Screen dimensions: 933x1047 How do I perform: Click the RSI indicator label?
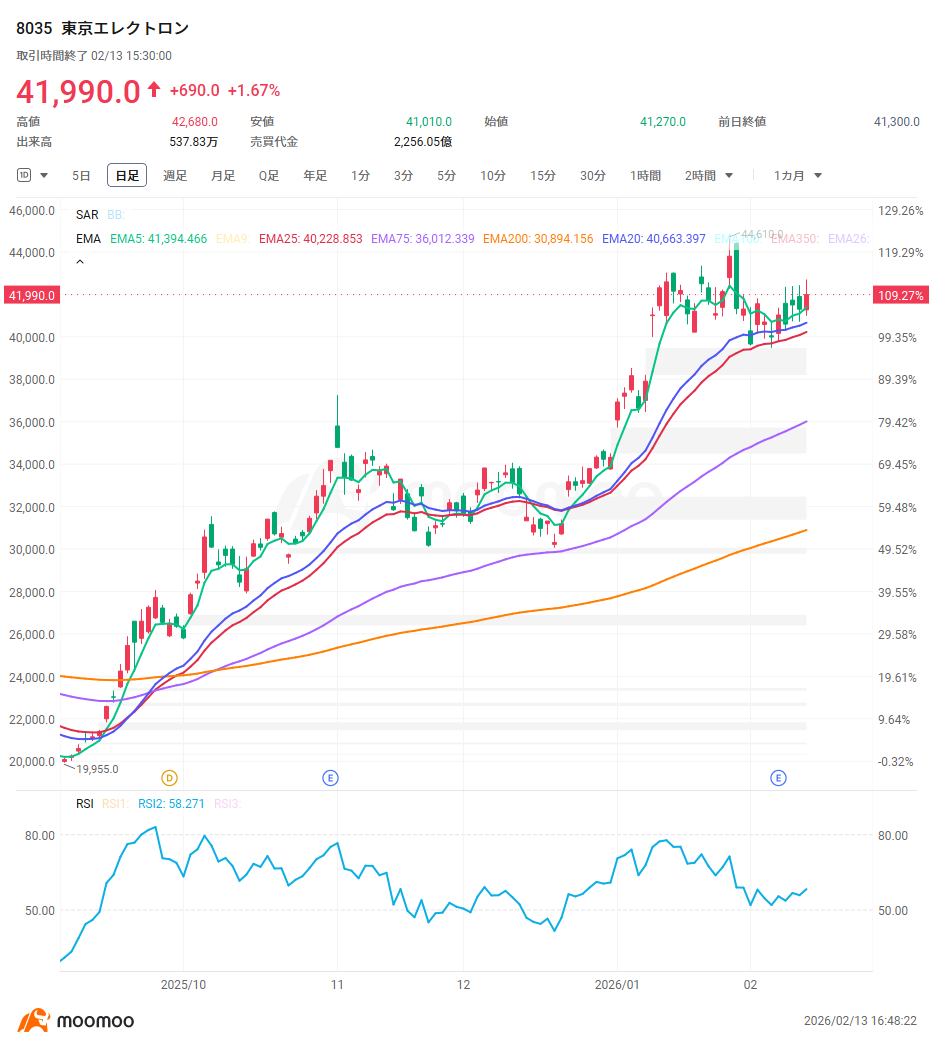[85, 803]
